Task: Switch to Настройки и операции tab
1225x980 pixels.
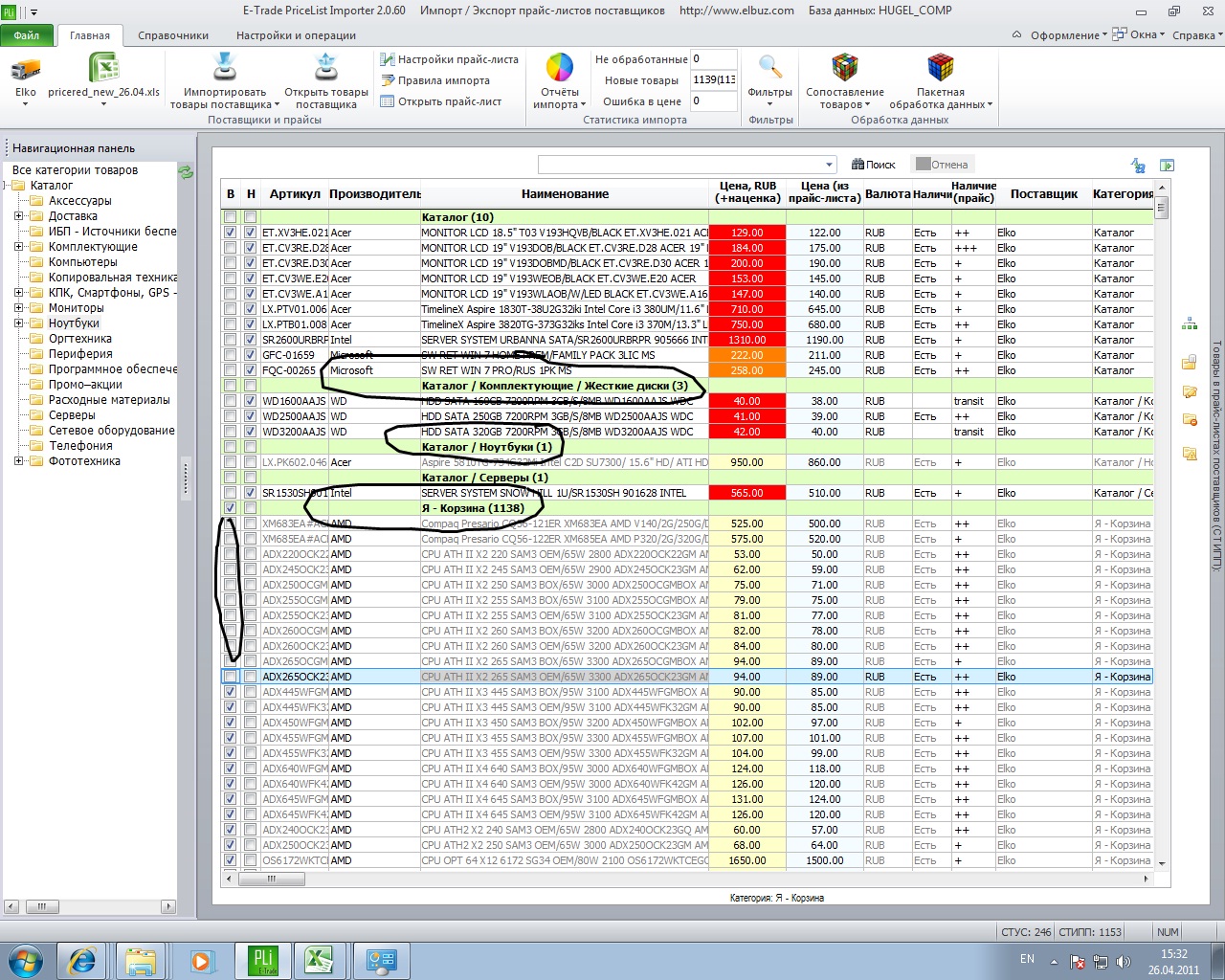Action: click(x=296, y=35)
